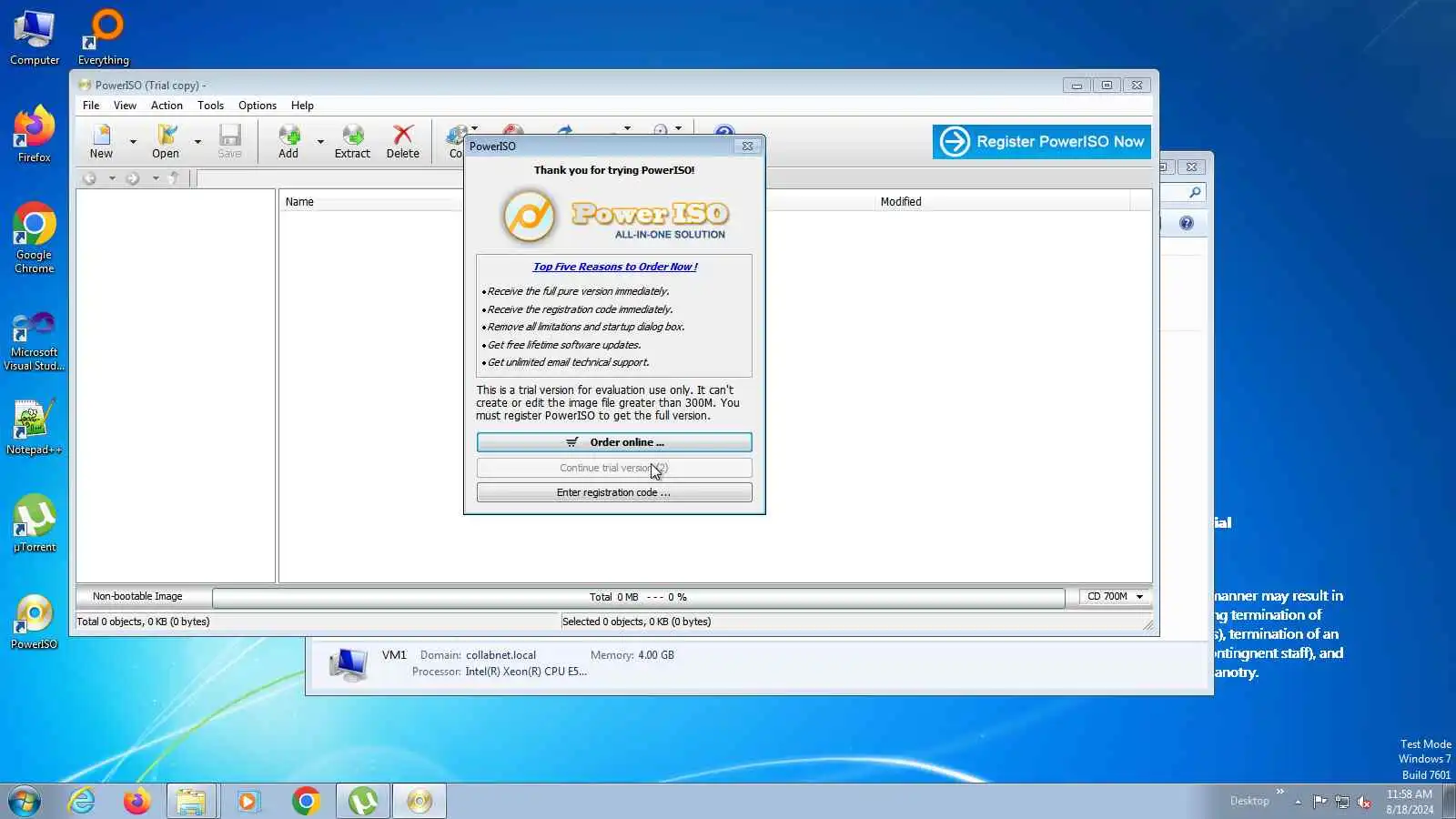Expand the forward button history dropdown

click(156, 178)
